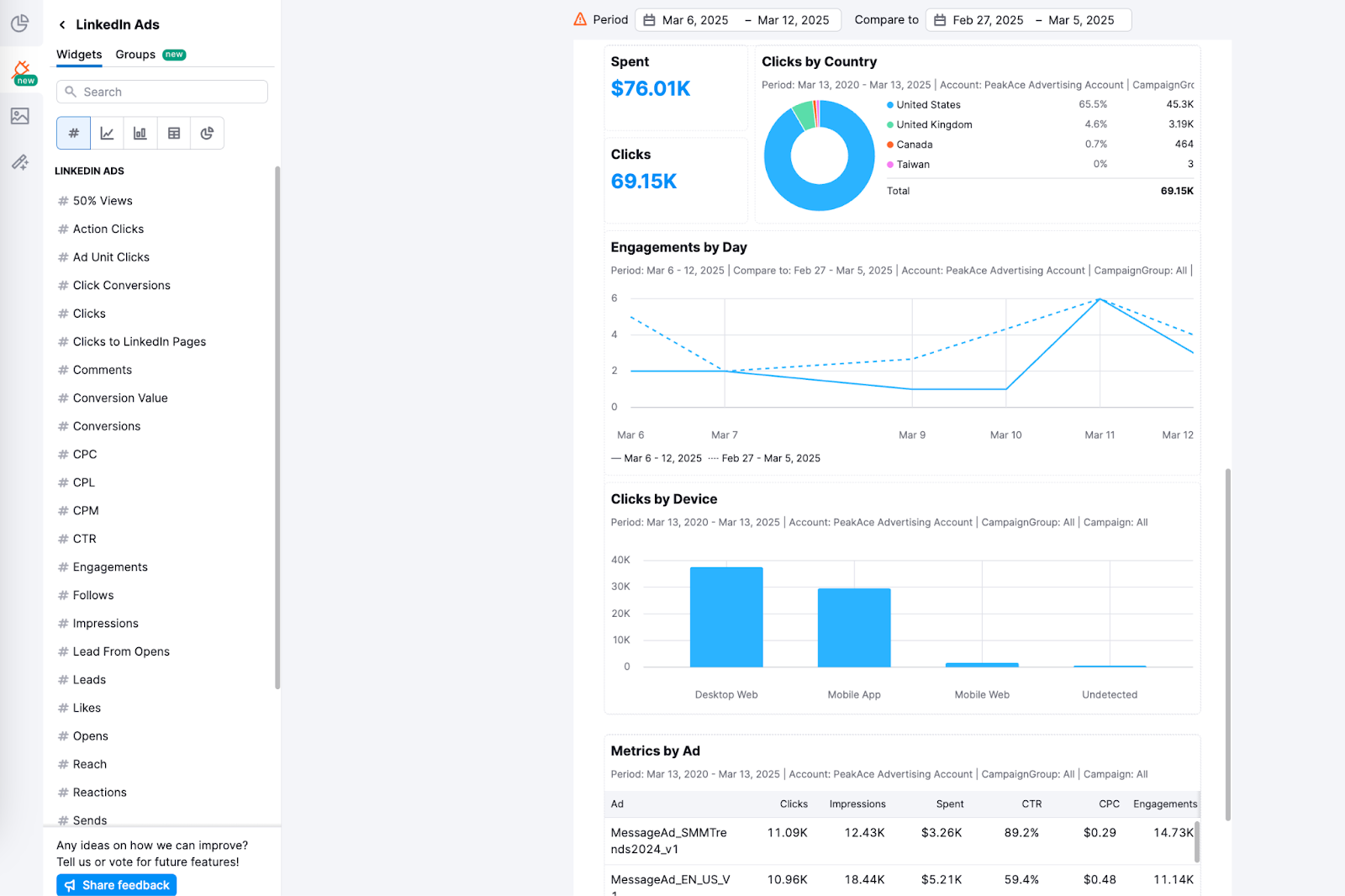Click the warning triangle beside Period
The height and width of the screenshot is (896, 1345).
[x=578, y=18]
